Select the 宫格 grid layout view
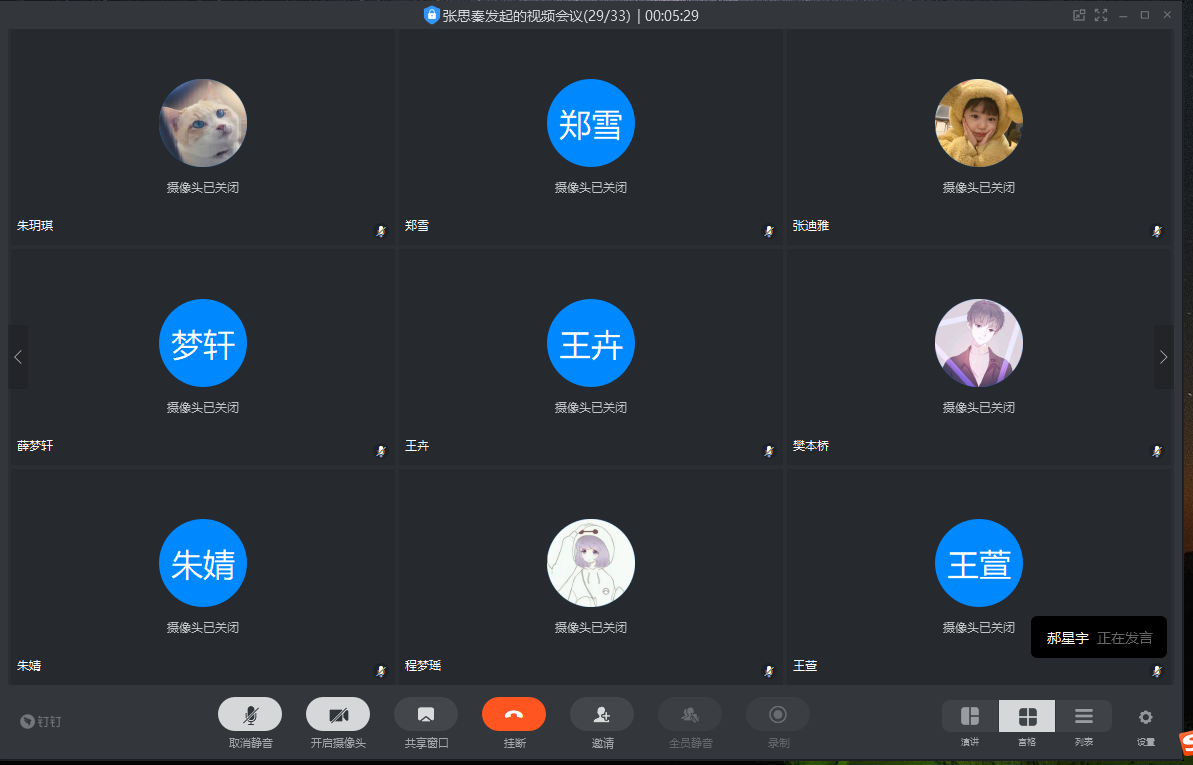This screenshot has width=1193, height=765. click(x=1027, y=716)
